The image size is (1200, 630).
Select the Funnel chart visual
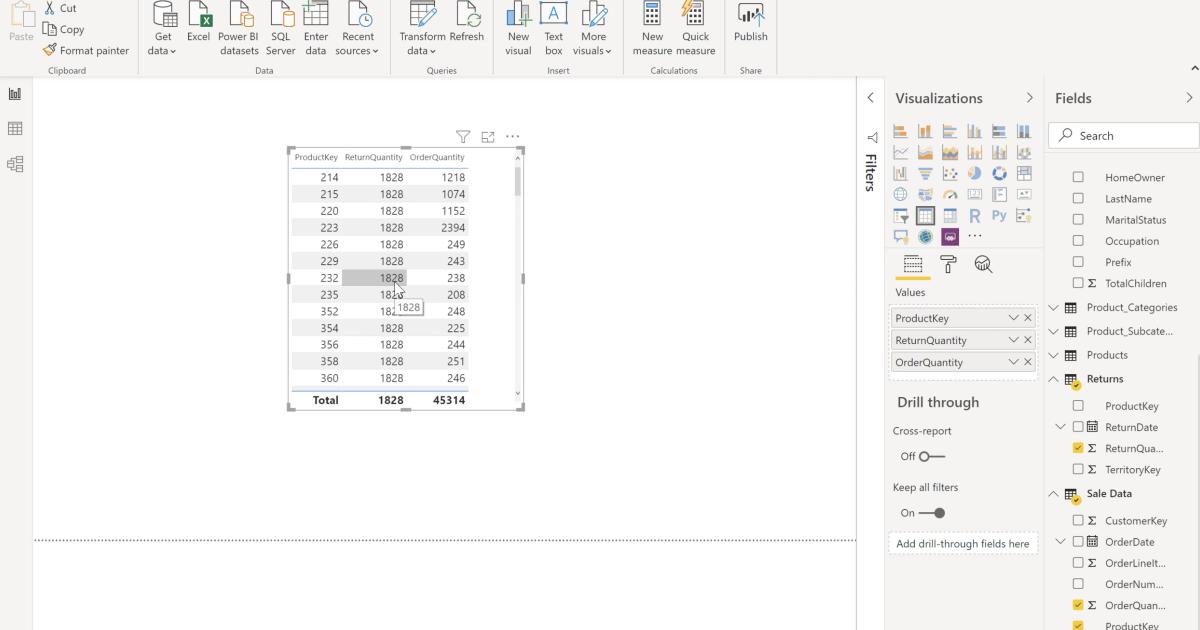pos(926,173)
